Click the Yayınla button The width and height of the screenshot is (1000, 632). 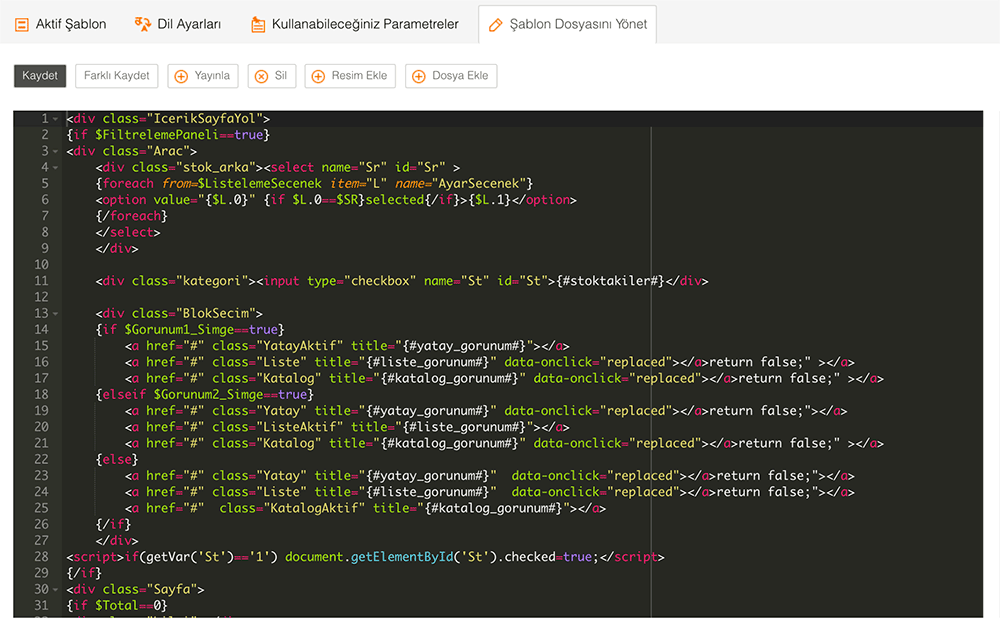pos(203,76)
